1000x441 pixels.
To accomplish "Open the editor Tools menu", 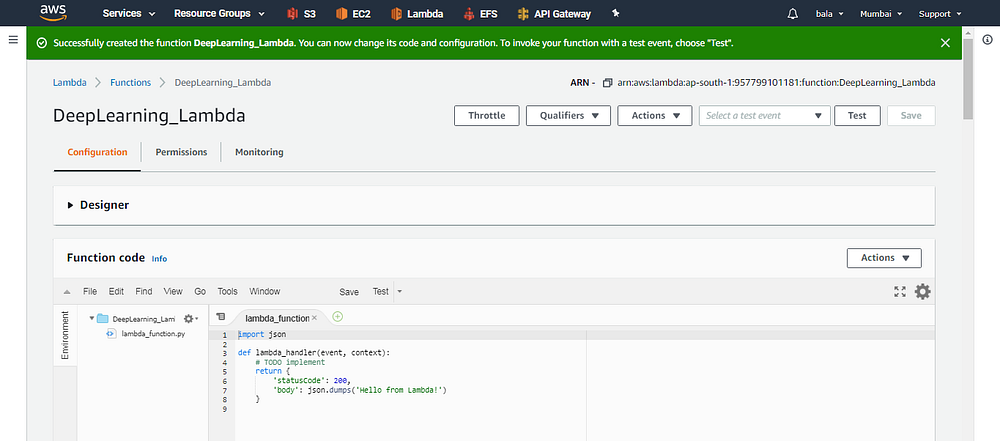I will tap(228, 291).
